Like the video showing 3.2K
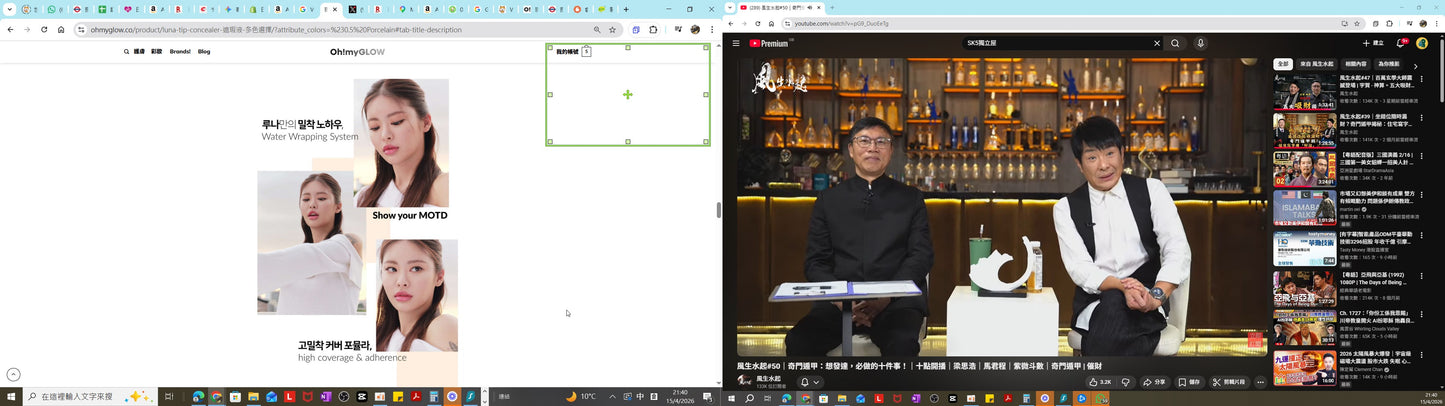Screen dimensions: 1445x406 click(1100, 382)
